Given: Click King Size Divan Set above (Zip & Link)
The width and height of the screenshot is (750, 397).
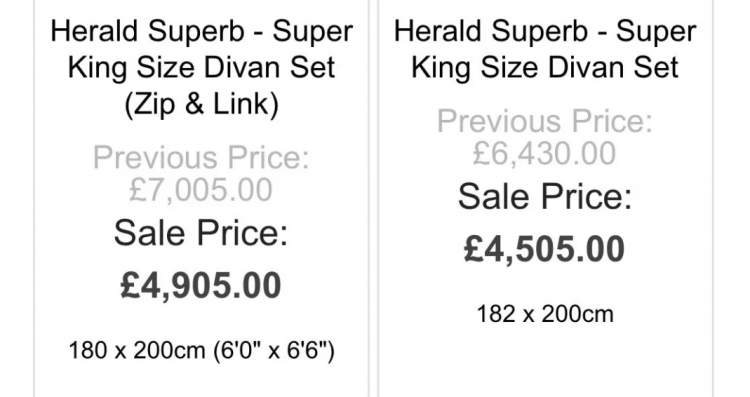Looking at the screenshot, I should 201,67.
